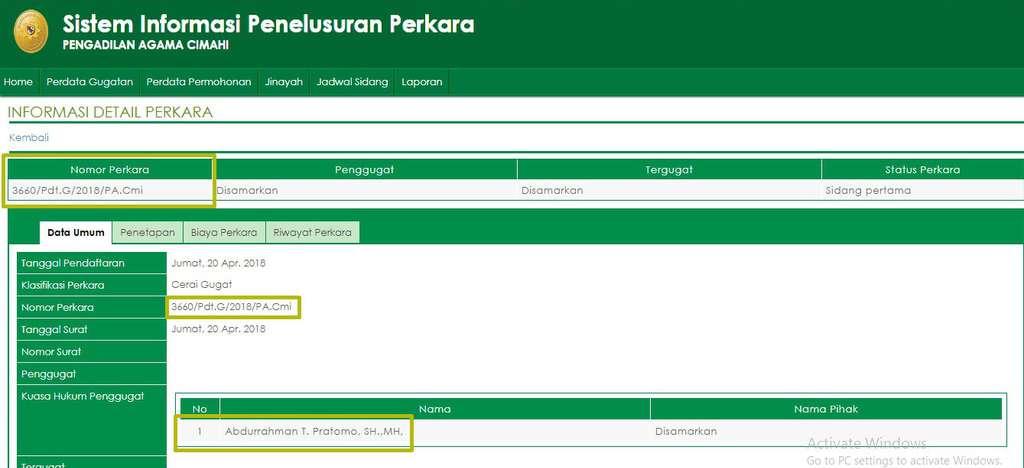Screen dimensions: 1024x468
Task: Go back using the Kembali link
Action: 29,138
